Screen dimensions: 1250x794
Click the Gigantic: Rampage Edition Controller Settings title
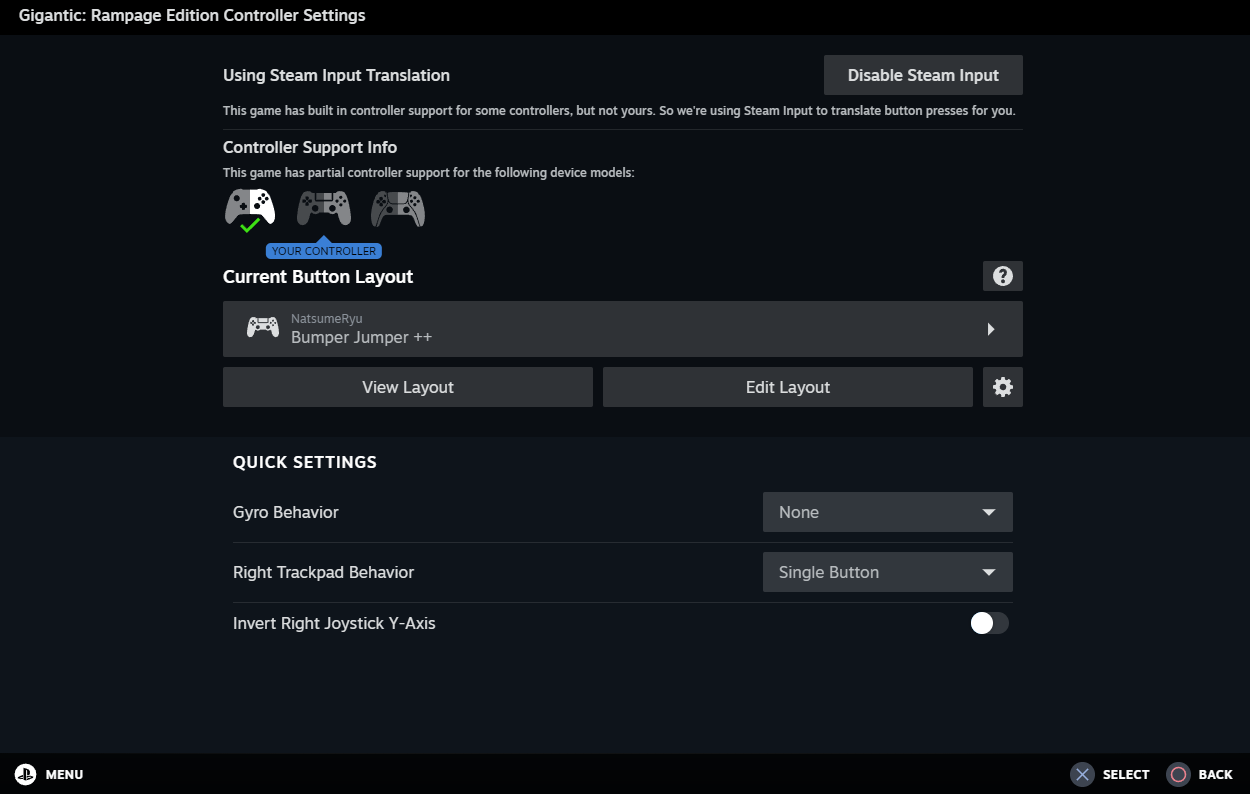coord(192,16)
